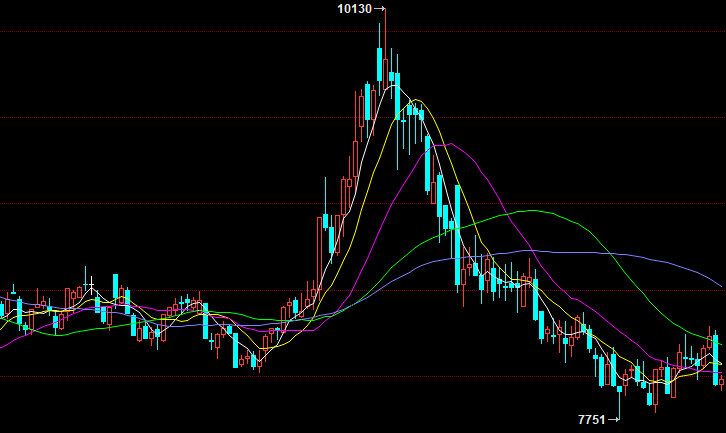This screenshot has height=433, width=726.
Task: Select the lowest candlestick above the 7751 marker
Action: [620, 388]
